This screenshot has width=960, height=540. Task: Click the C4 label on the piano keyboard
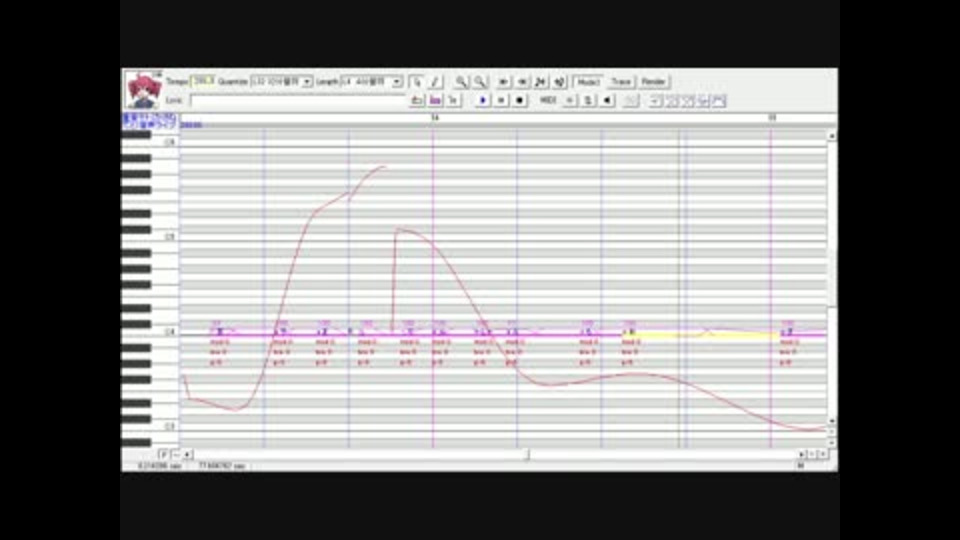[170, 332]
